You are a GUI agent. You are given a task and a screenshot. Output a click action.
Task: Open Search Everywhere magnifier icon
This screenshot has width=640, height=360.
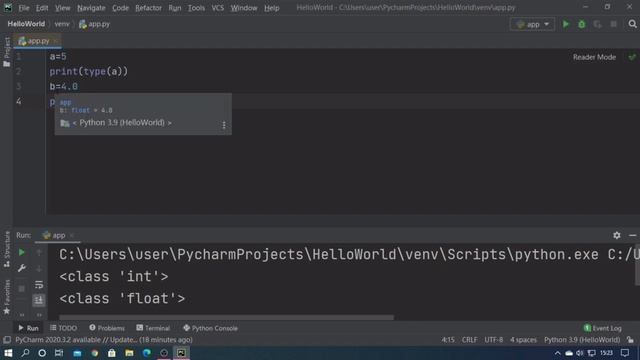[632, 24]
